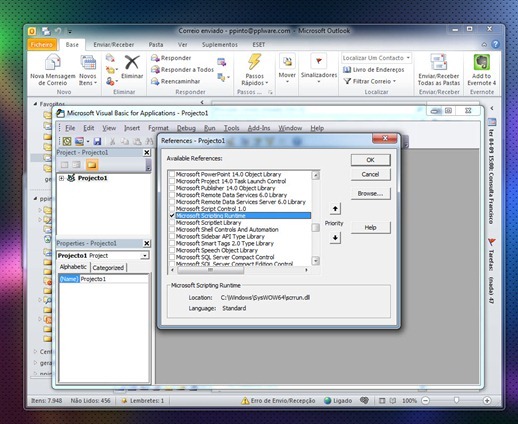Open Localizar Um Contacto dropdown
The image size is (518, 424).
[x=408, y=58]
